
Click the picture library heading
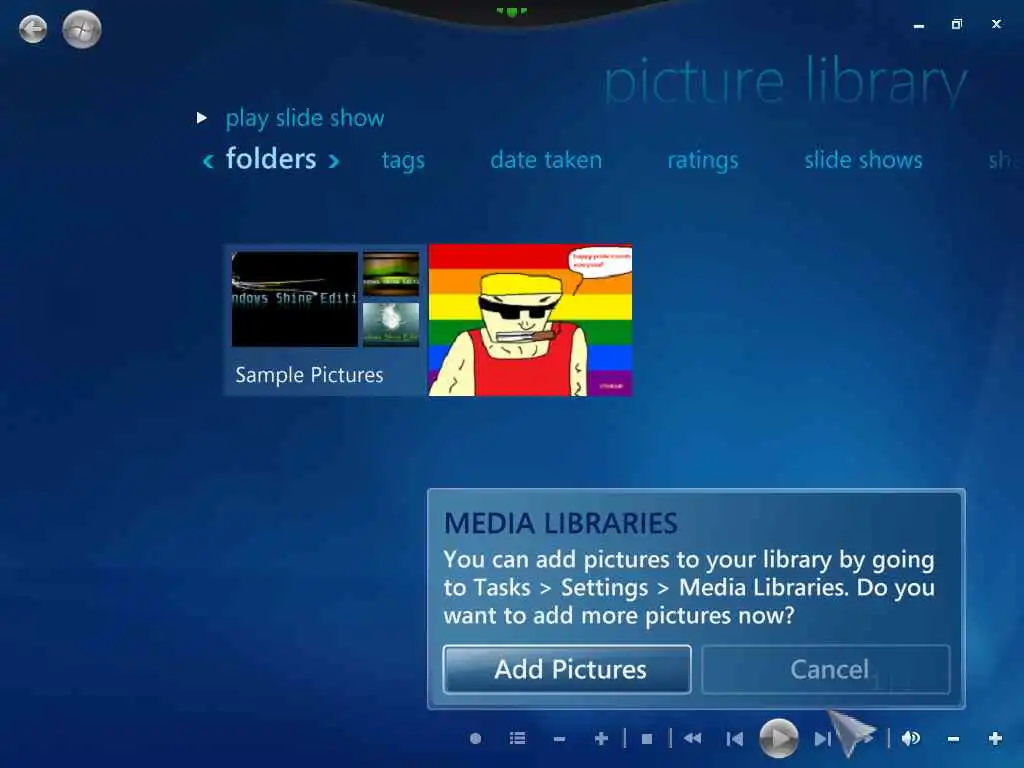click(x=786, y=82)
